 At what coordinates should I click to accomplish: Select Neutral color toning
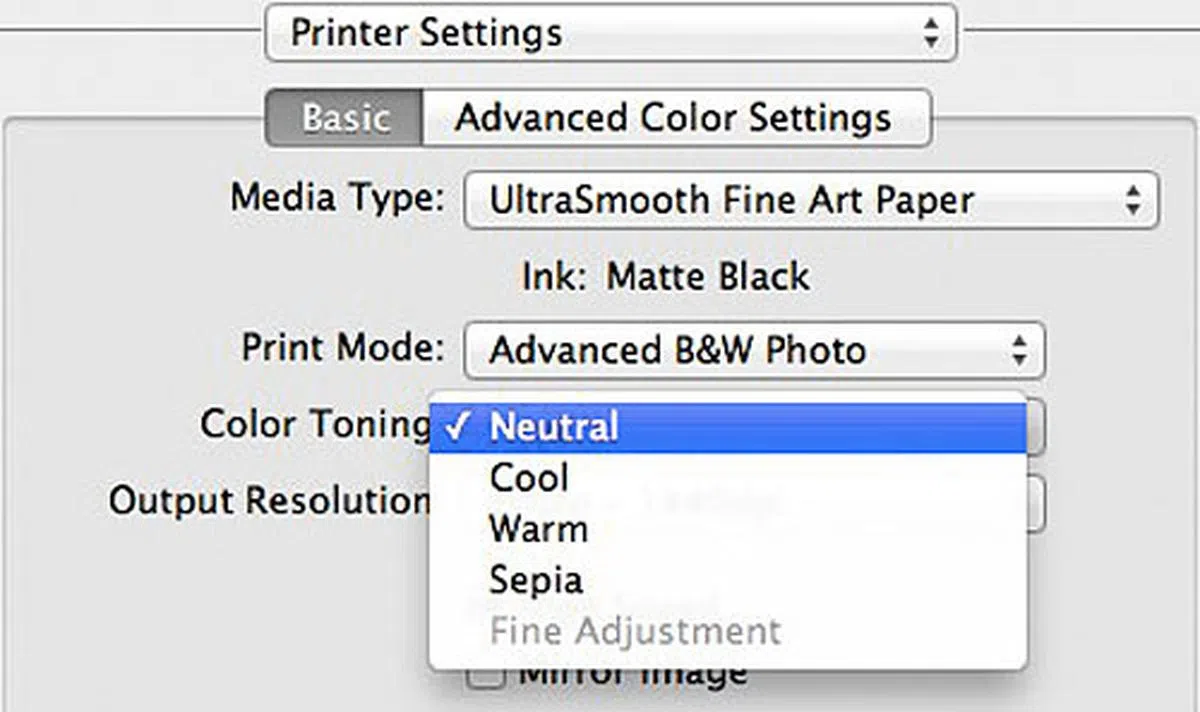553,428
